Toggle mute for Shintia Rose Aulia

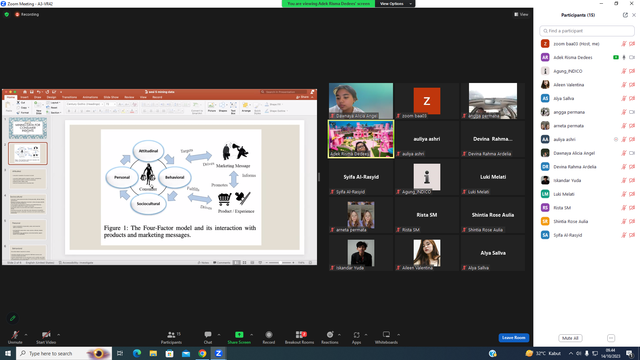[x=624, y=222]
